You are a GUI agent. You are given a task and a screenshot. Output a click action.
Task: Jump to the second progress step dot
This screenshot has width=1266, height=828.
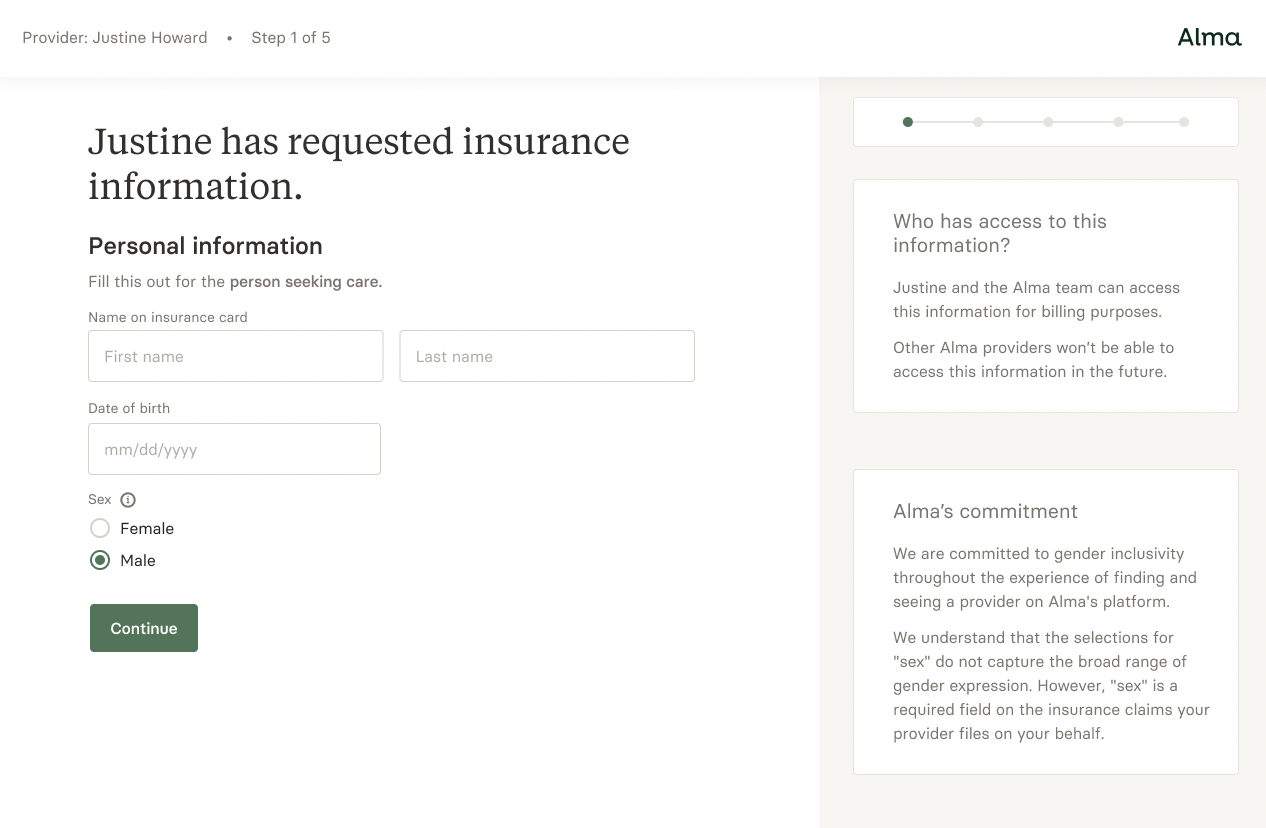click(x=978, y=122)
